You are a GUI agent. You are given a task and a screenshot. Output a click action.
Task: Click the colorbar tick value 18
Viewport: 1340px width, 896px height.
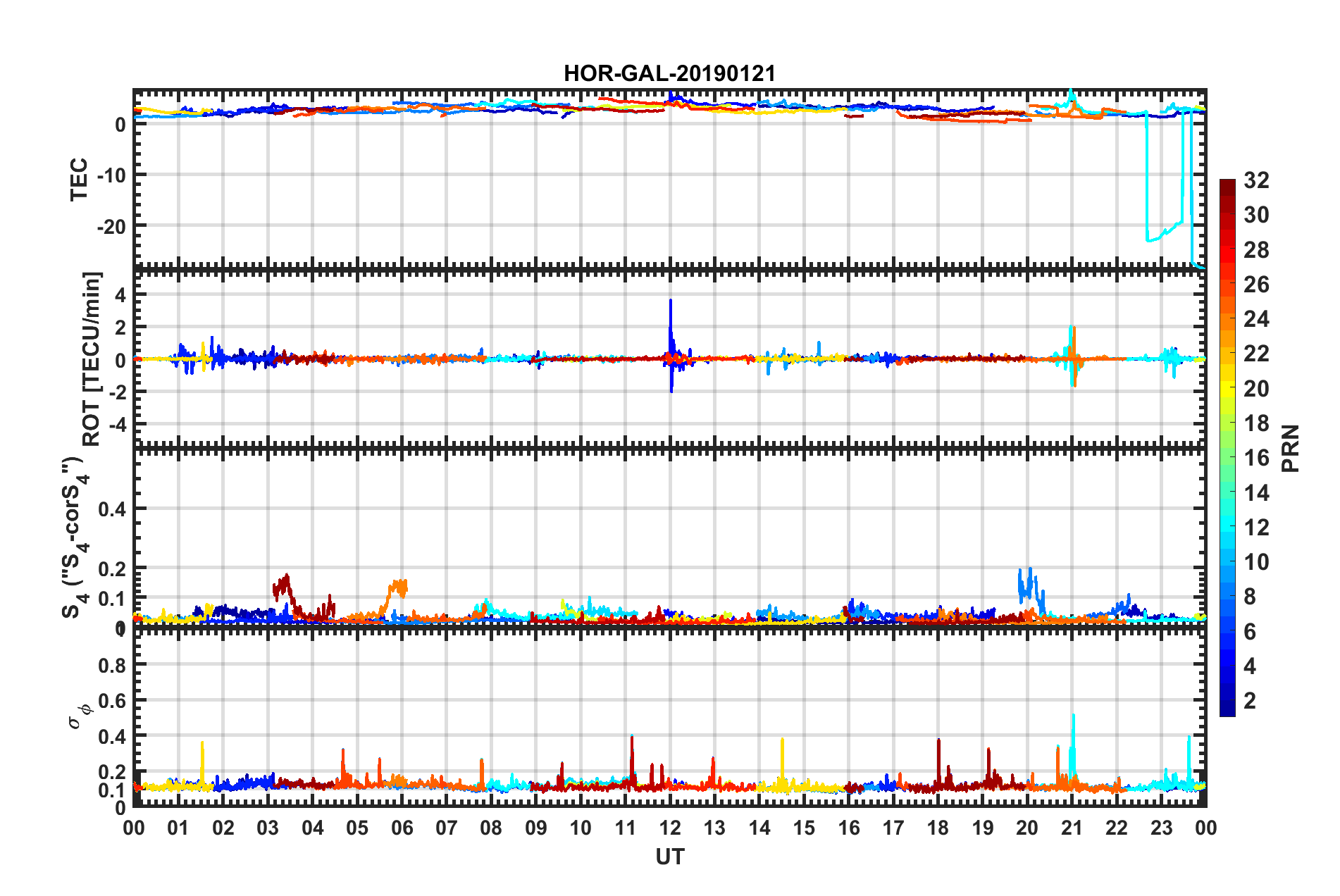click(1256, 423)
